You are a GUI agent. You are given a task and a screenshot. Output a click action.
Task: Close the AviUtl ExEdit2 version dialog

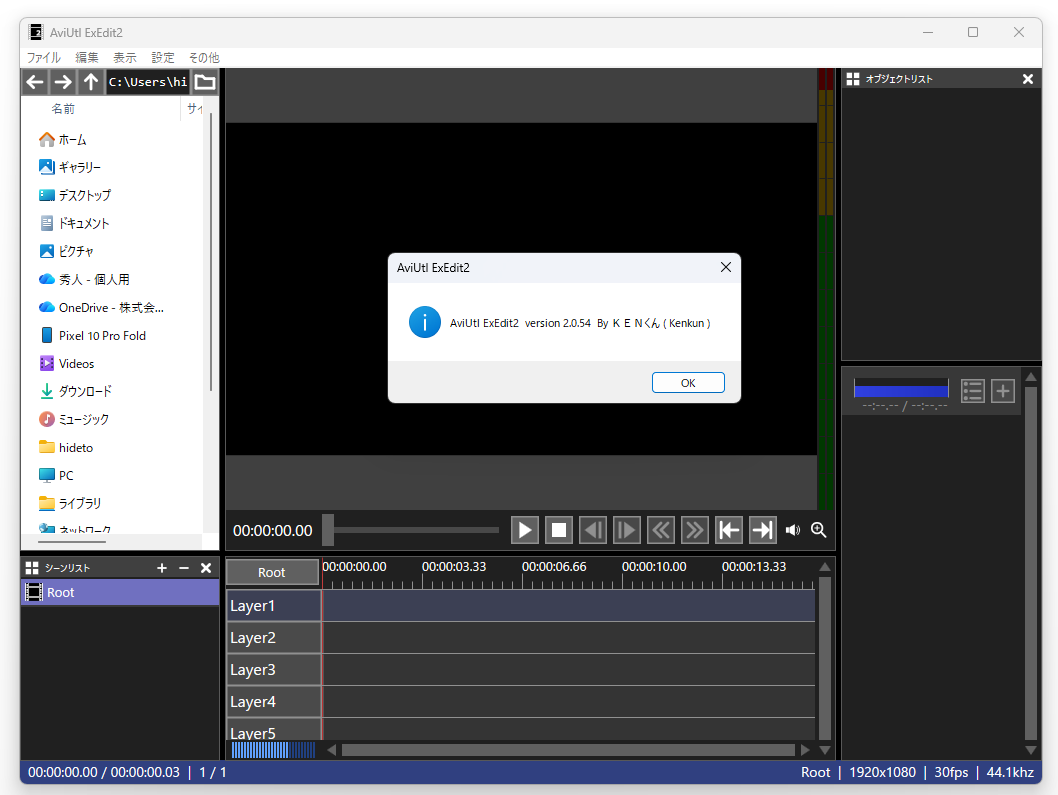726,267
